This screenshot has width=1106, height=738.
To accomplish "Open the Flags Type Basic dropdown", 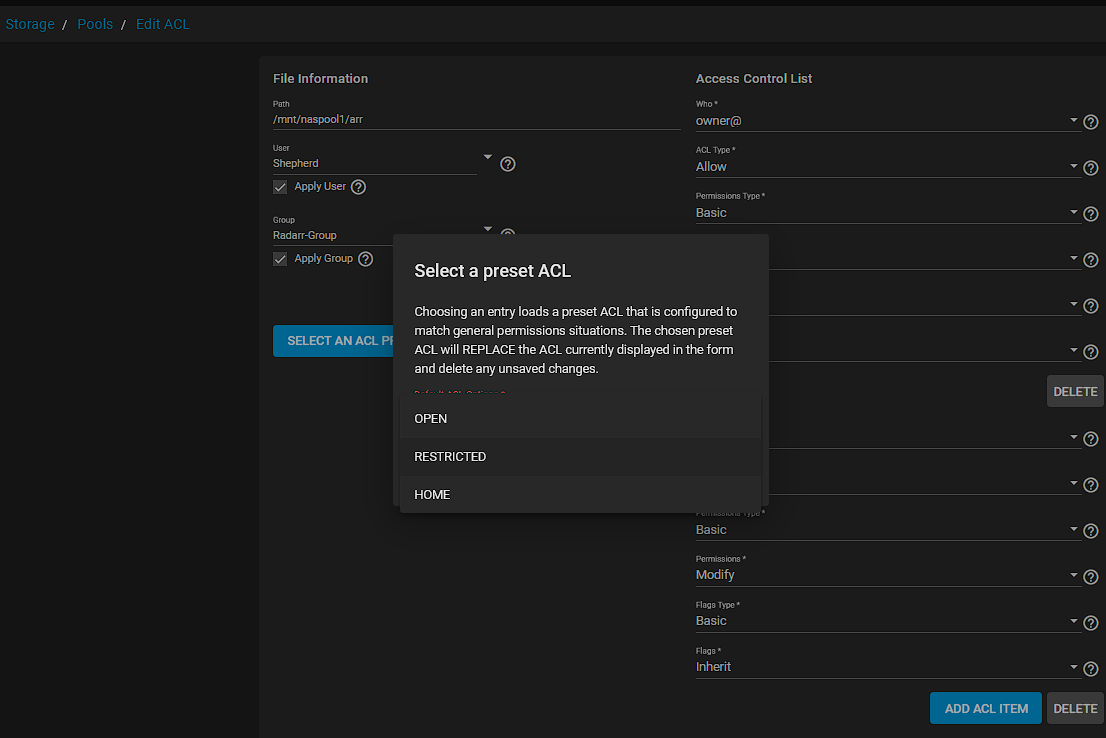I will click(1073, 620).
